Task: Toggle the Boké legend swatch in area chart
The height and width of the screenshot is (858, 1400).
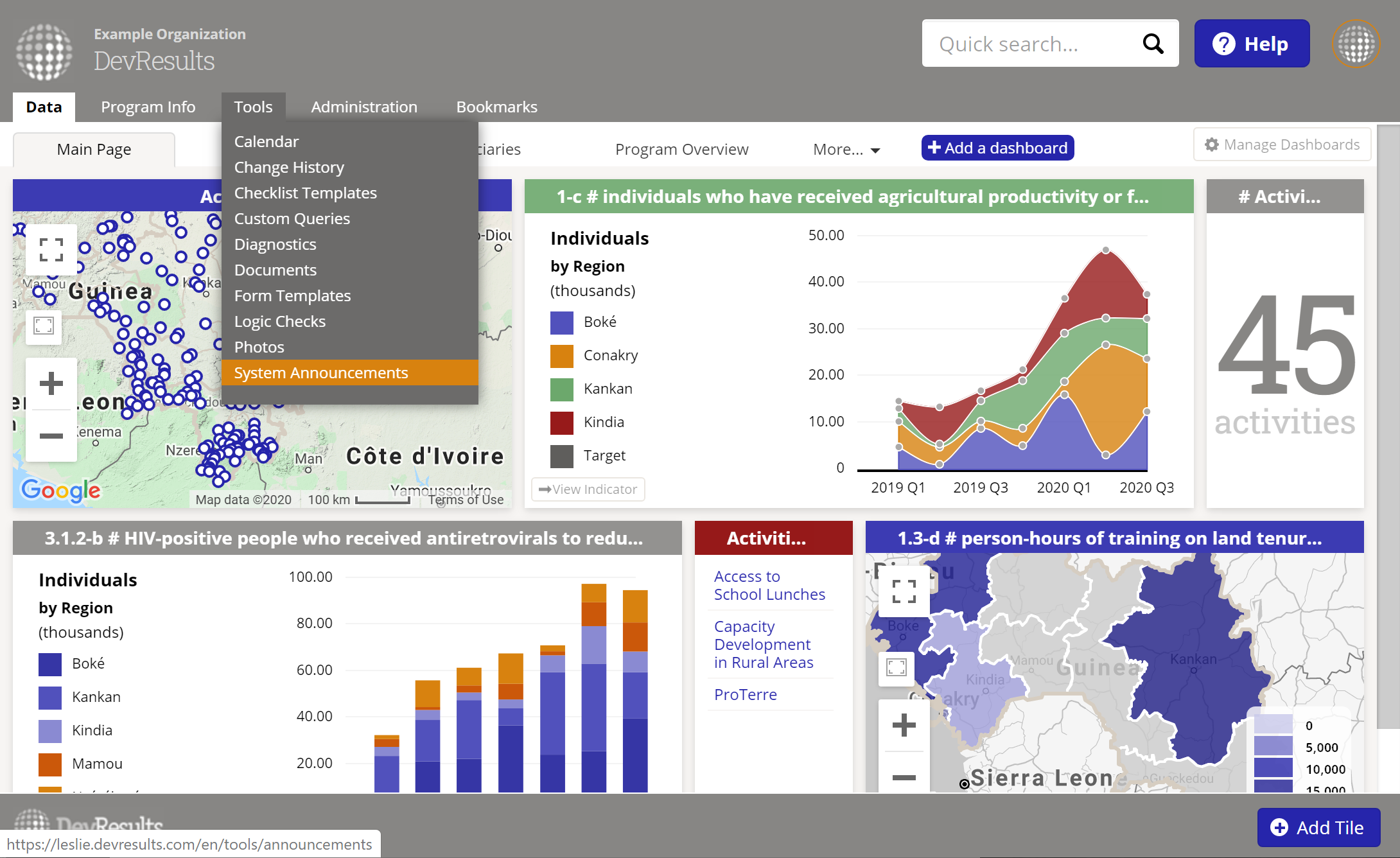Action: 562,322
